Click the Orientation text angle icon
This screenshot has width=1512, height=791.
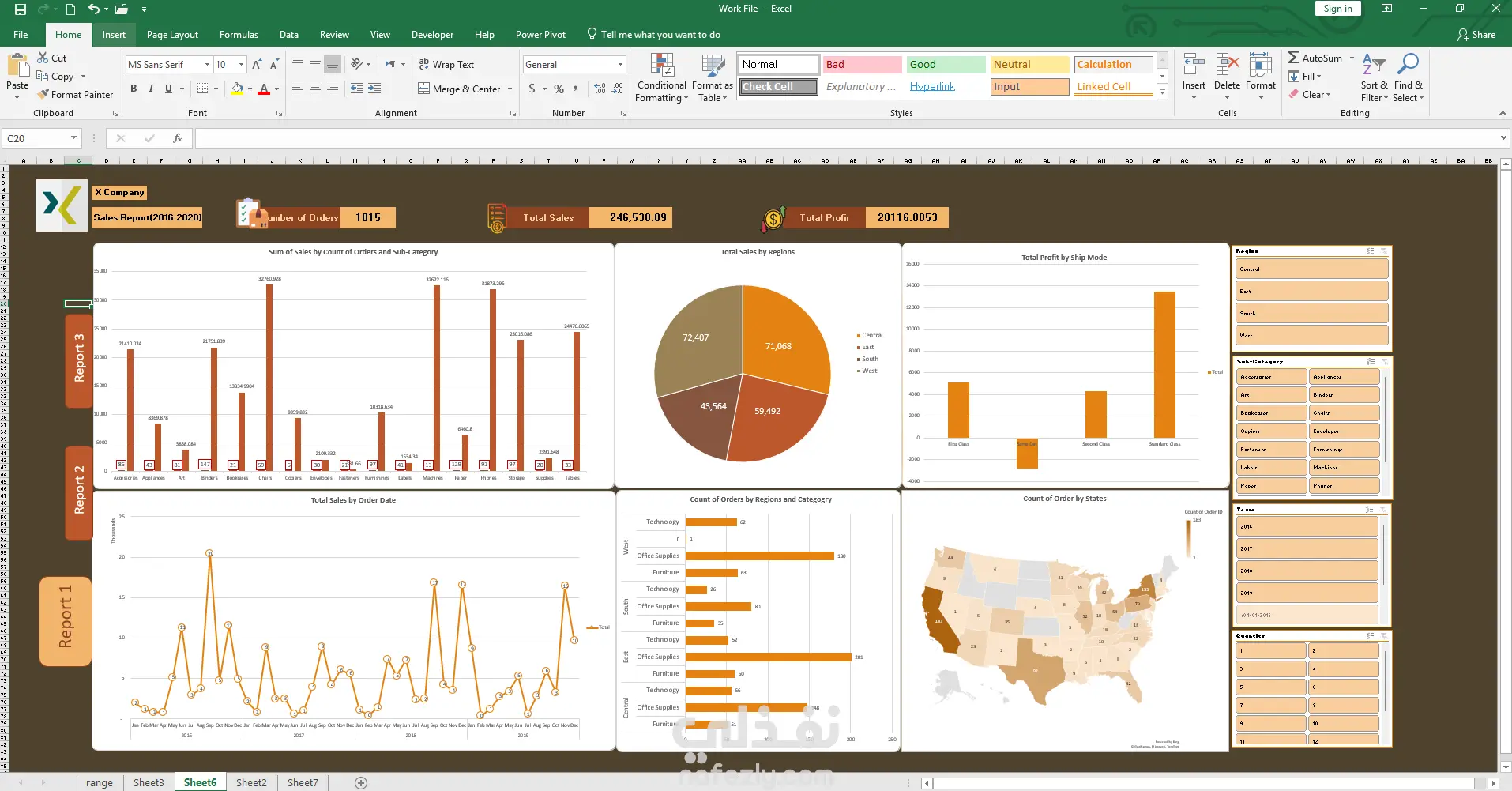coord(358,64)
